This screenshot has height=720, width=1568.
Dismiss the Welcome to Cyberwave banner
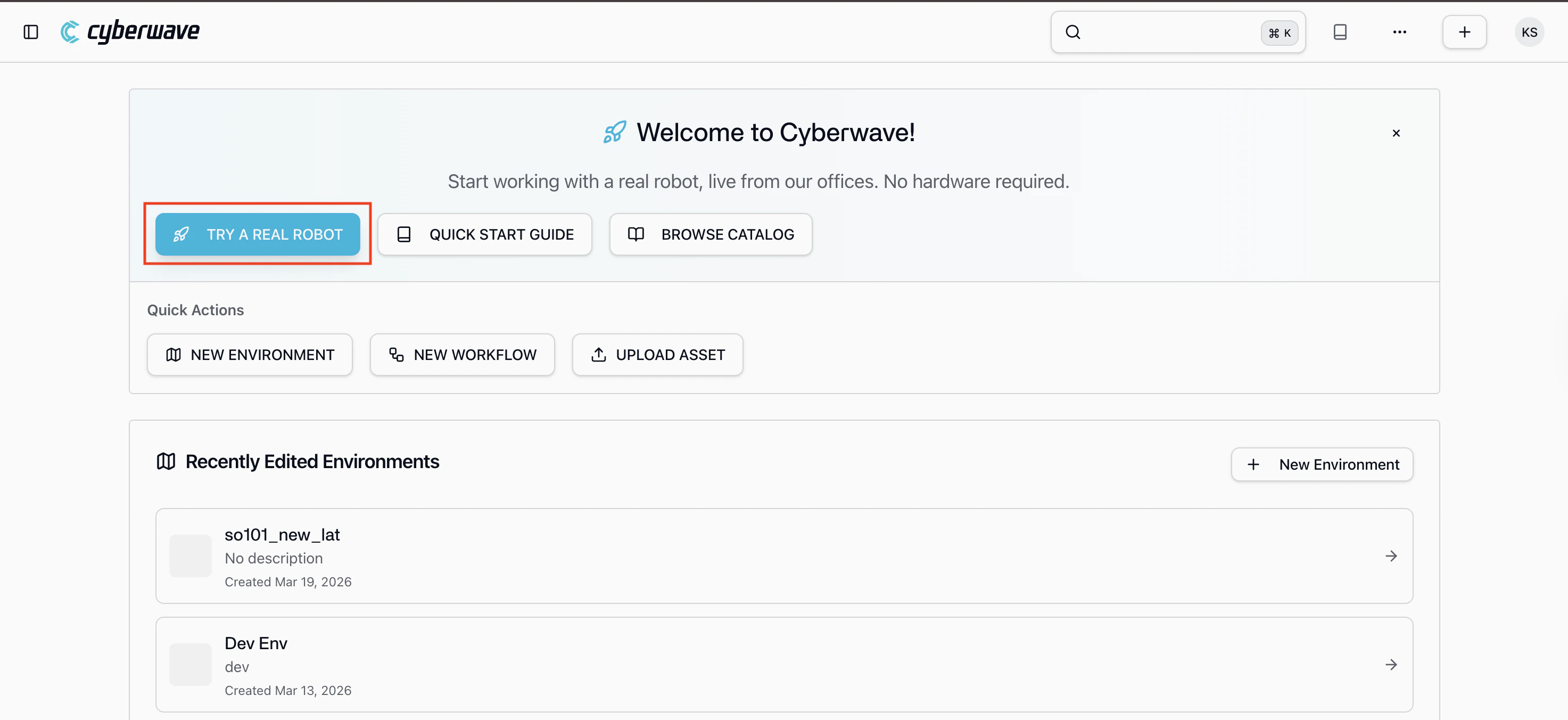[1396, 133]
